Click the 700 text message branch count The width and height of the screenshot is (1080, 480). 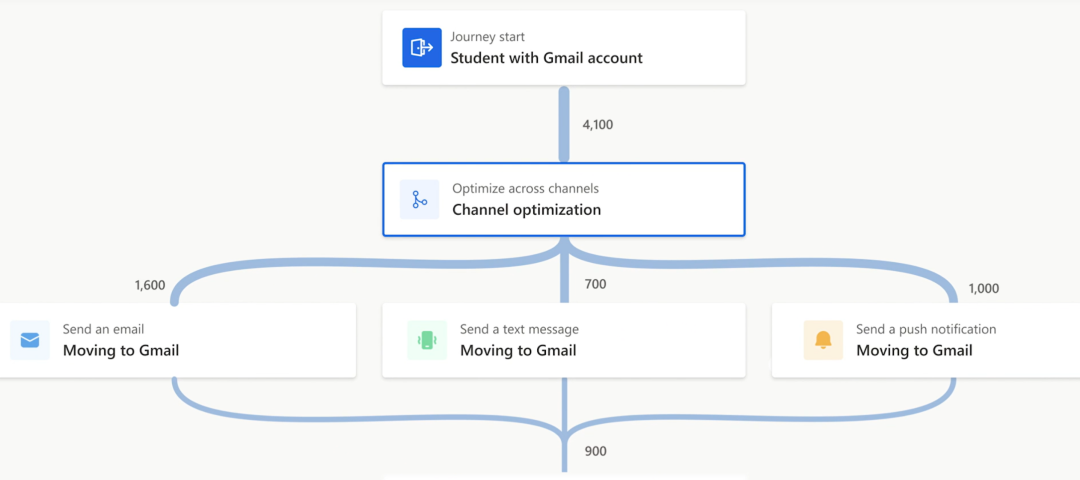pos(595,283)
